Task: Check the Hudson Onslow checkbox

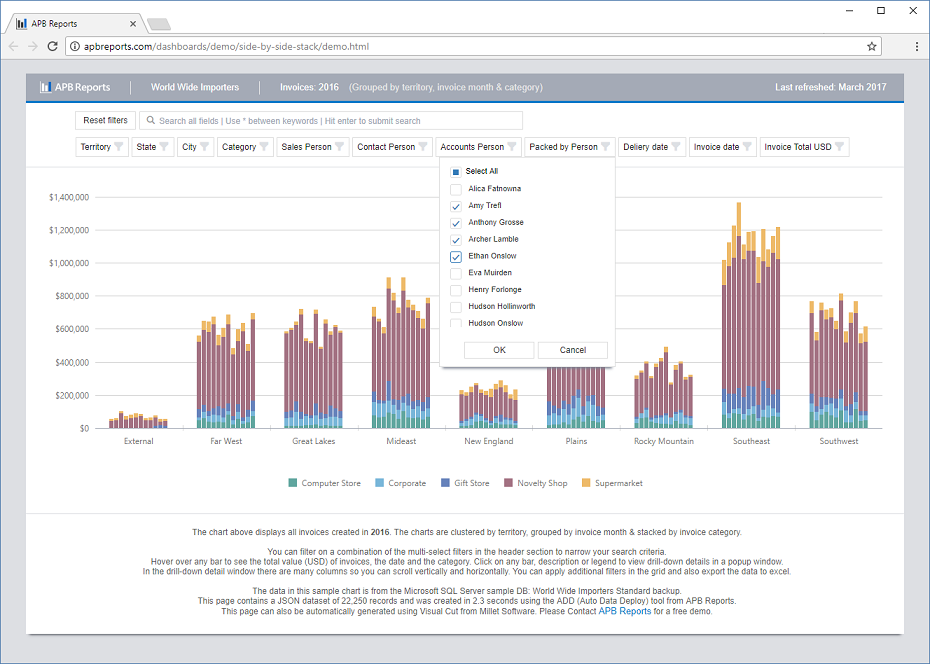Action: coord(456,323)
